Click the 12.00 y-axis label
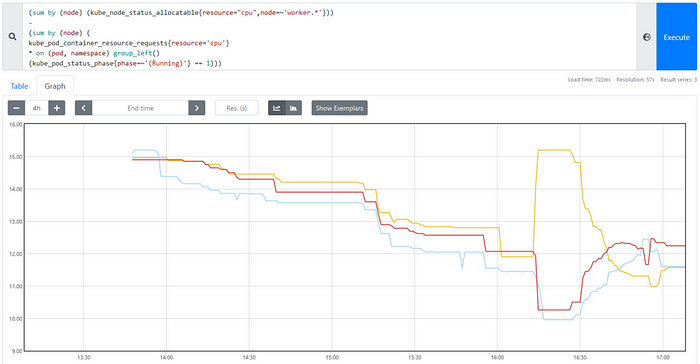This screenshot has width=700, height=364. [x=16, y=254]
